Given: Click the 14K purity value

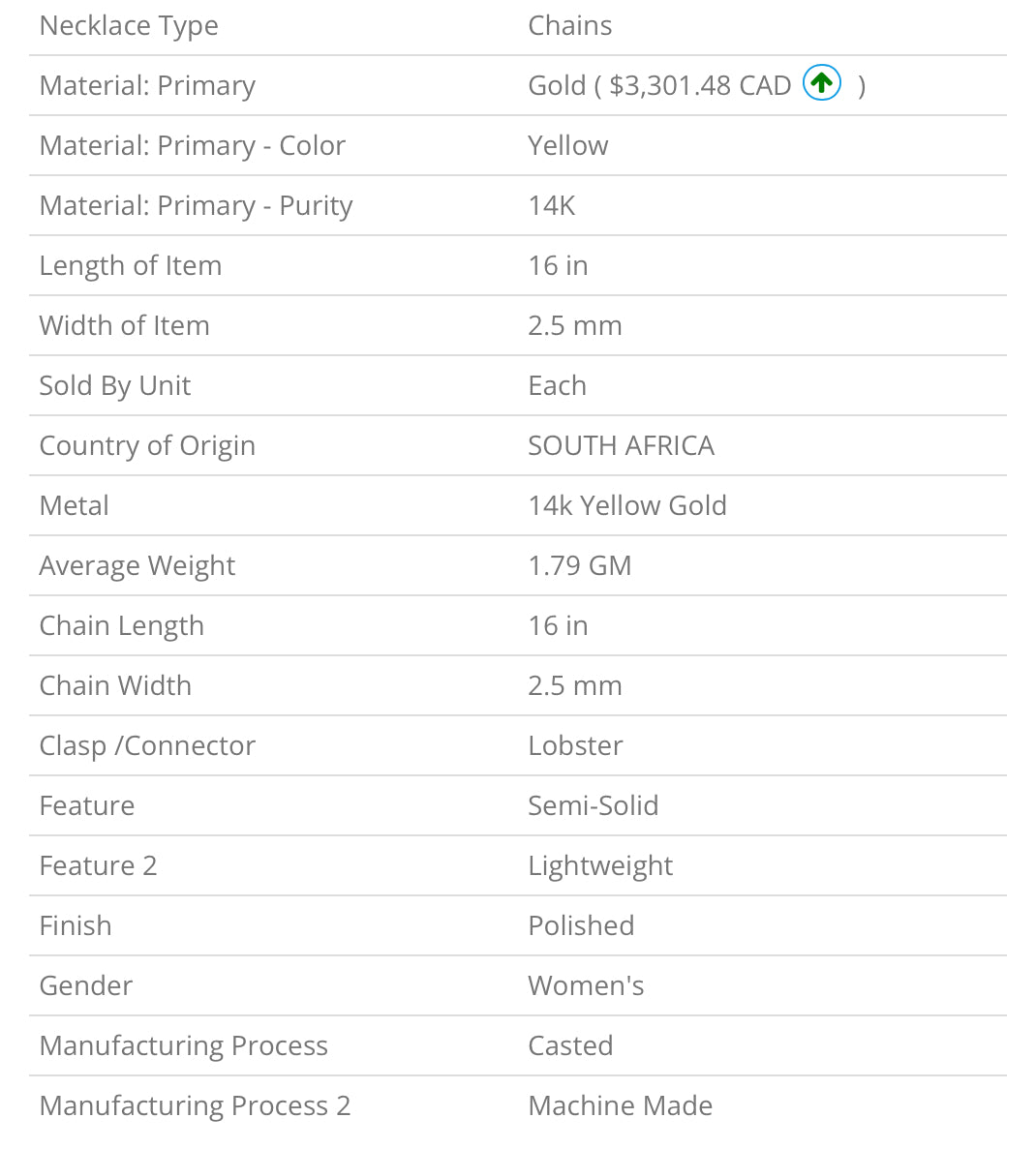Looking at the screenshot, I should coord(551,206).
